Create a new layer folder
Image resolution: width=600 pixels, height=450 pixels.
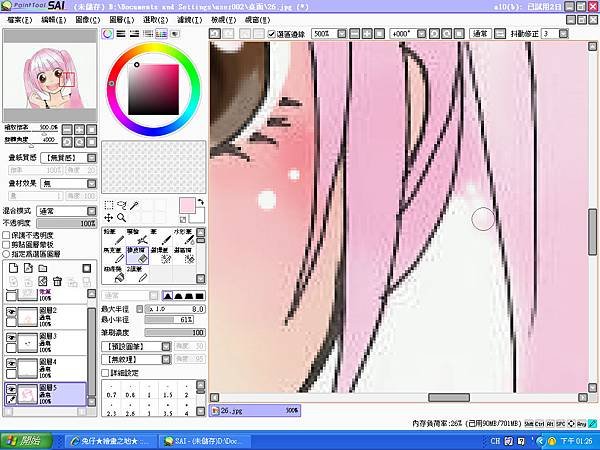coord(42,268)
